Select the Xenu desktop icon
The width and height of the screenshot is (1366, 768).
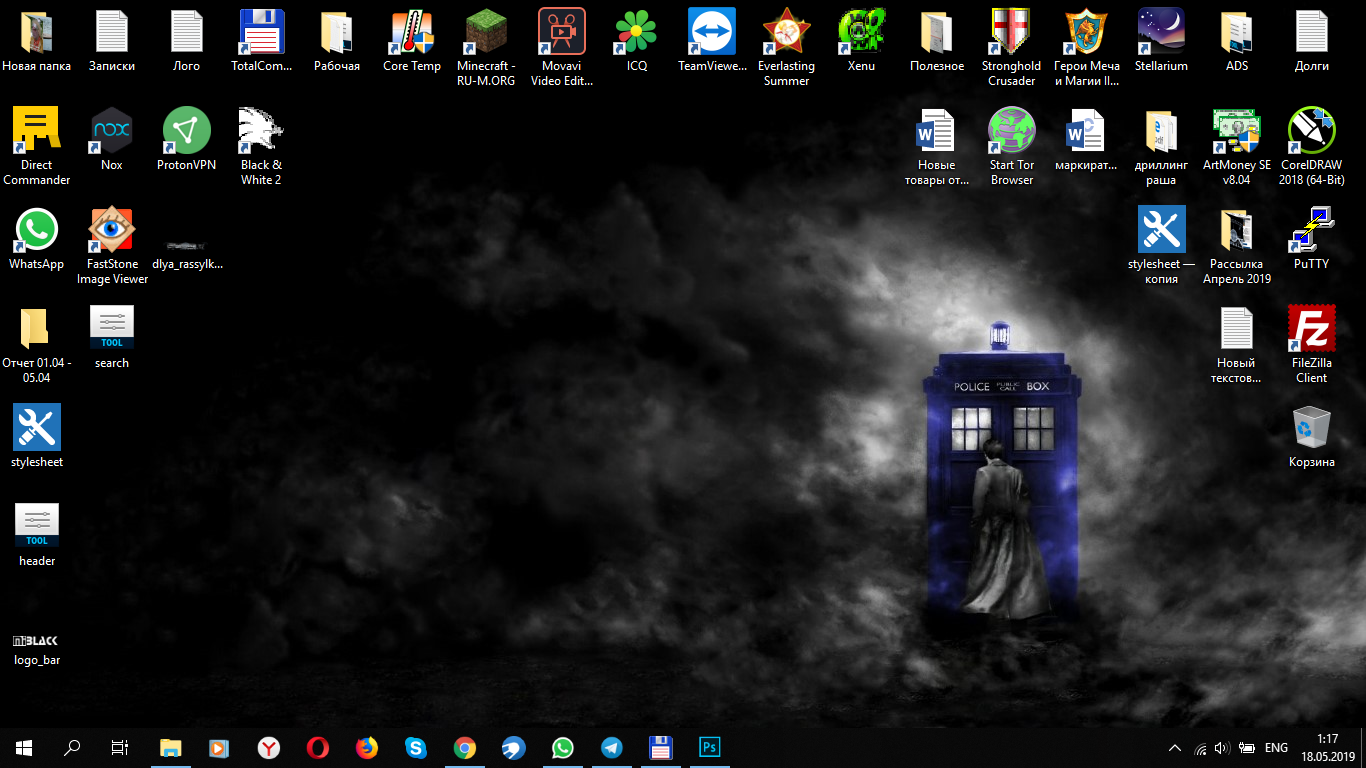(862, 32)
